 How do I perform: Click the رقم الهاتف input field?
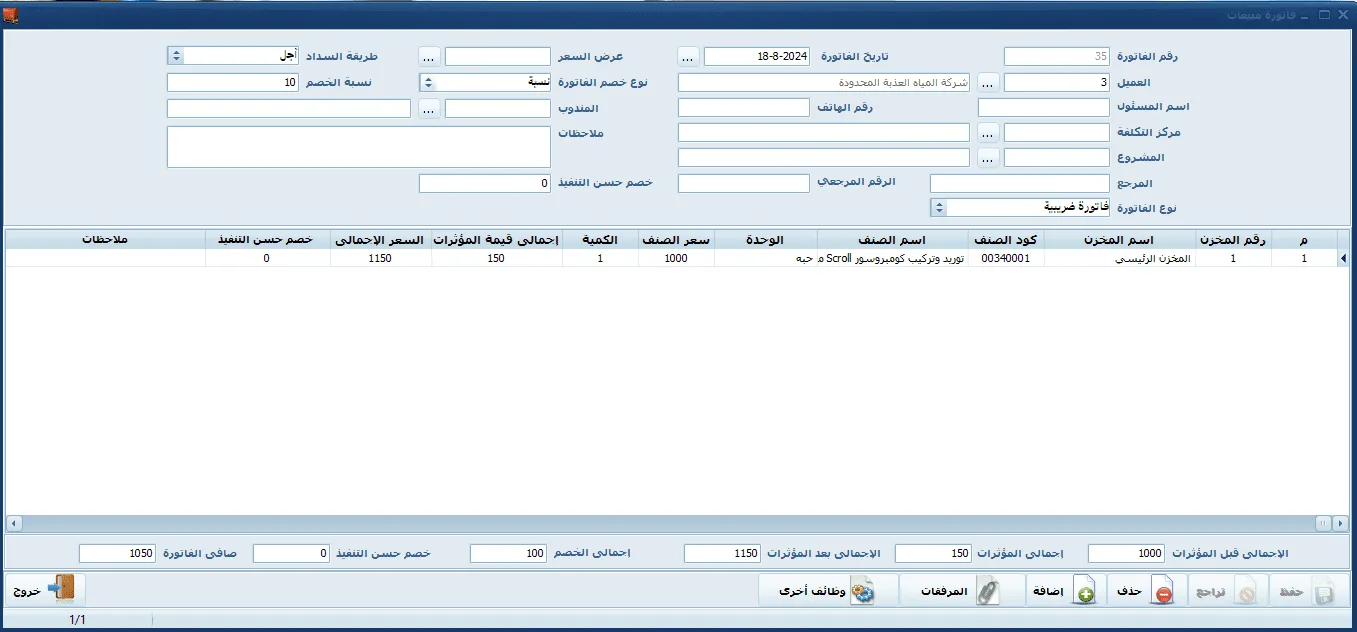coord(743,107)
